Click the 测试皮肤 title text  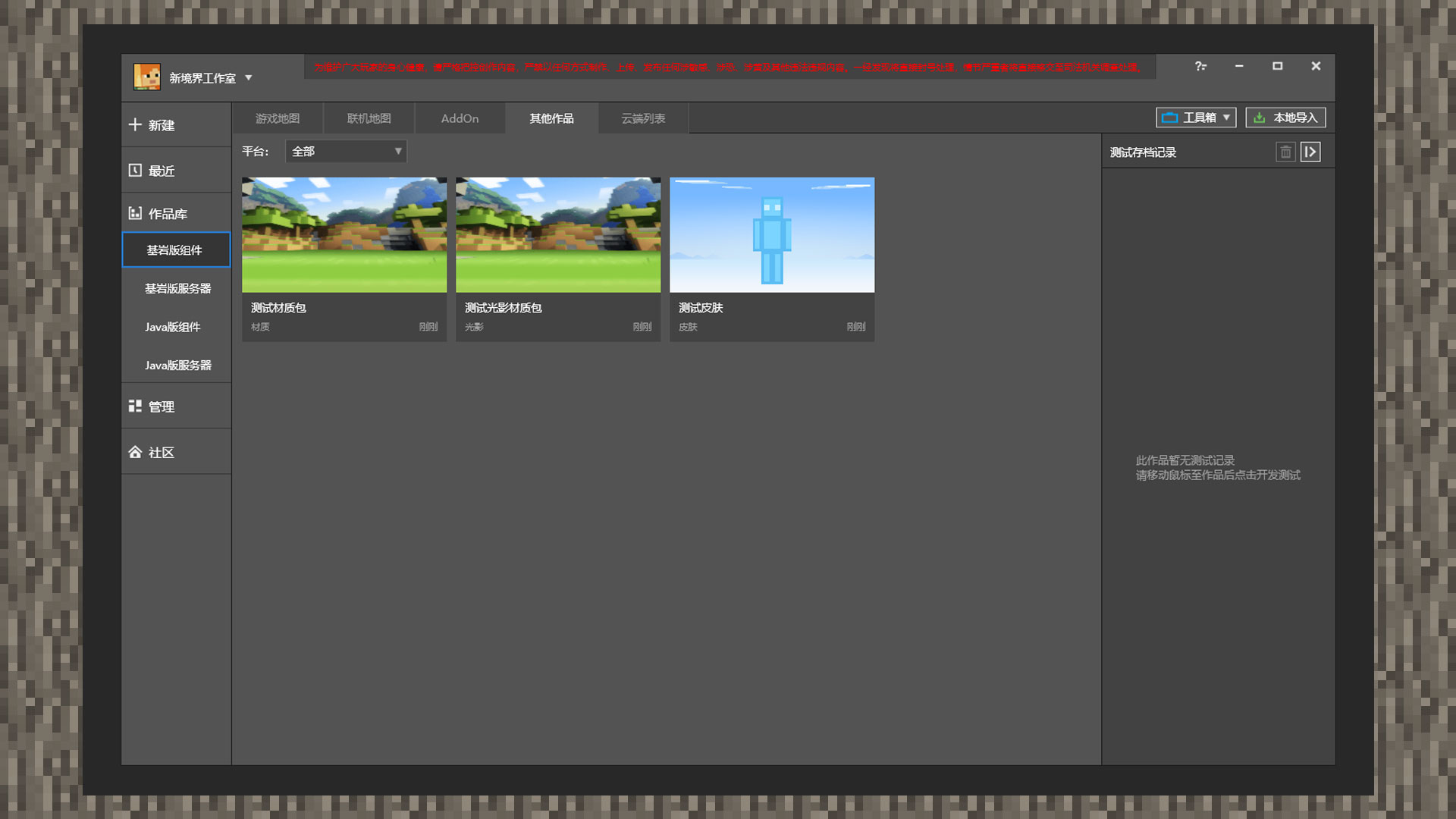(701, 308)
